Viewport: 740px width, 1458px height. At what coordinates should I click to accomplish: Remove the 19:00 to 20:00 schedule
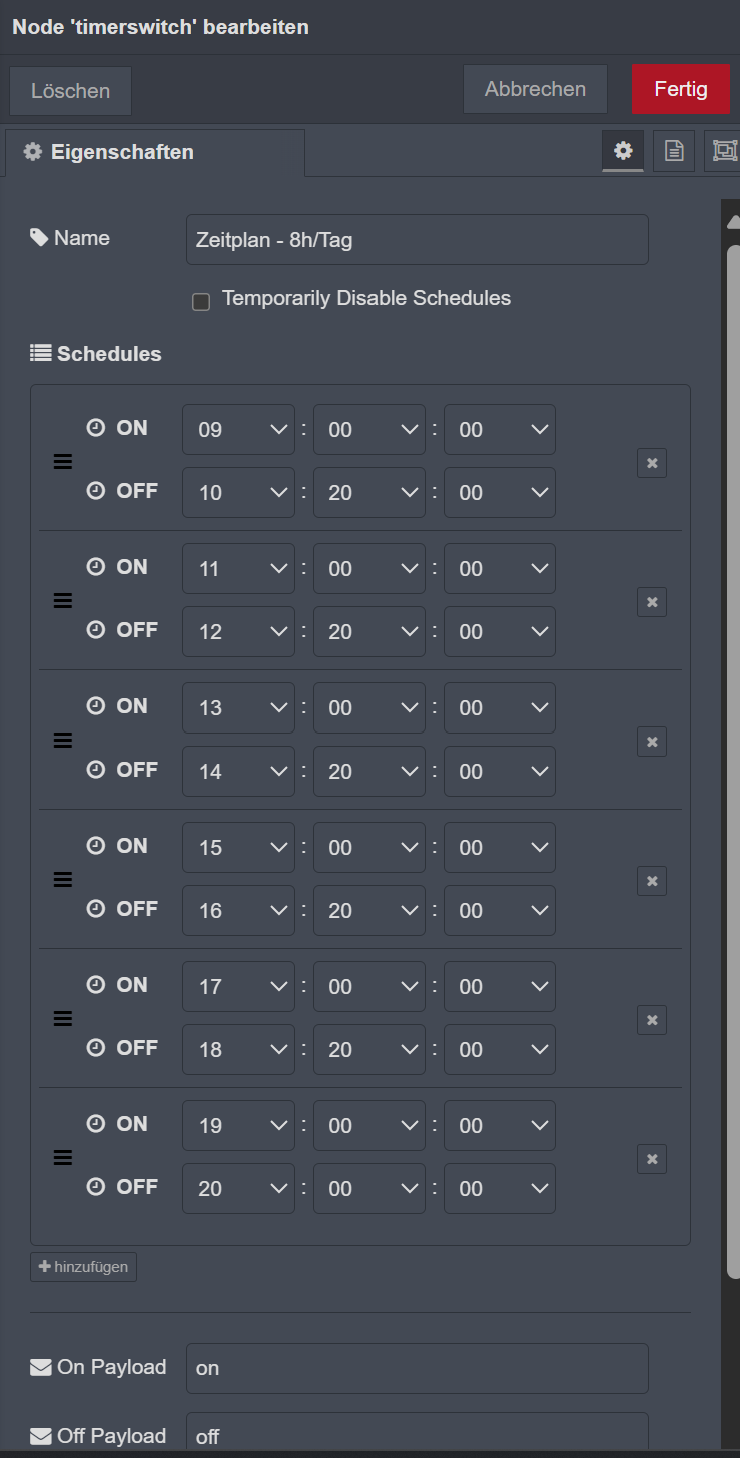652,1159
